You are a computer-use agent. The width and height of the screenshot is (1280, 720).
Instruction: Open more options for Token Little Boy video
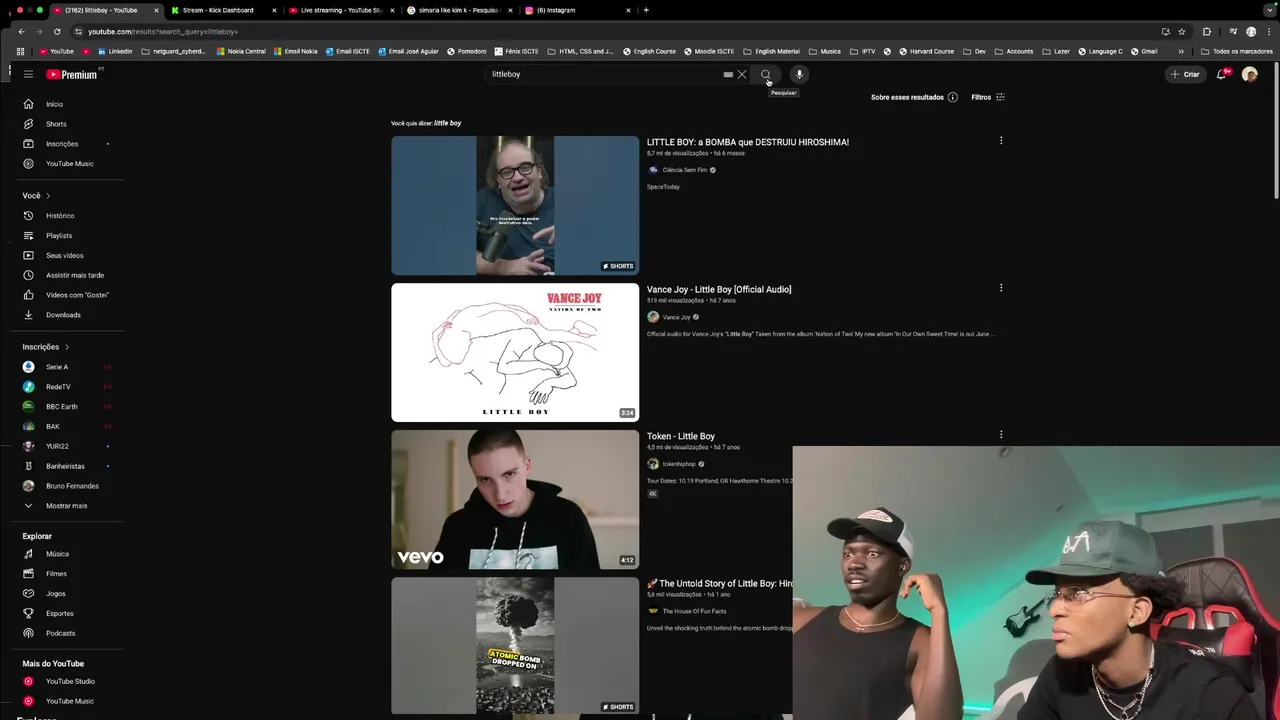1001,435
